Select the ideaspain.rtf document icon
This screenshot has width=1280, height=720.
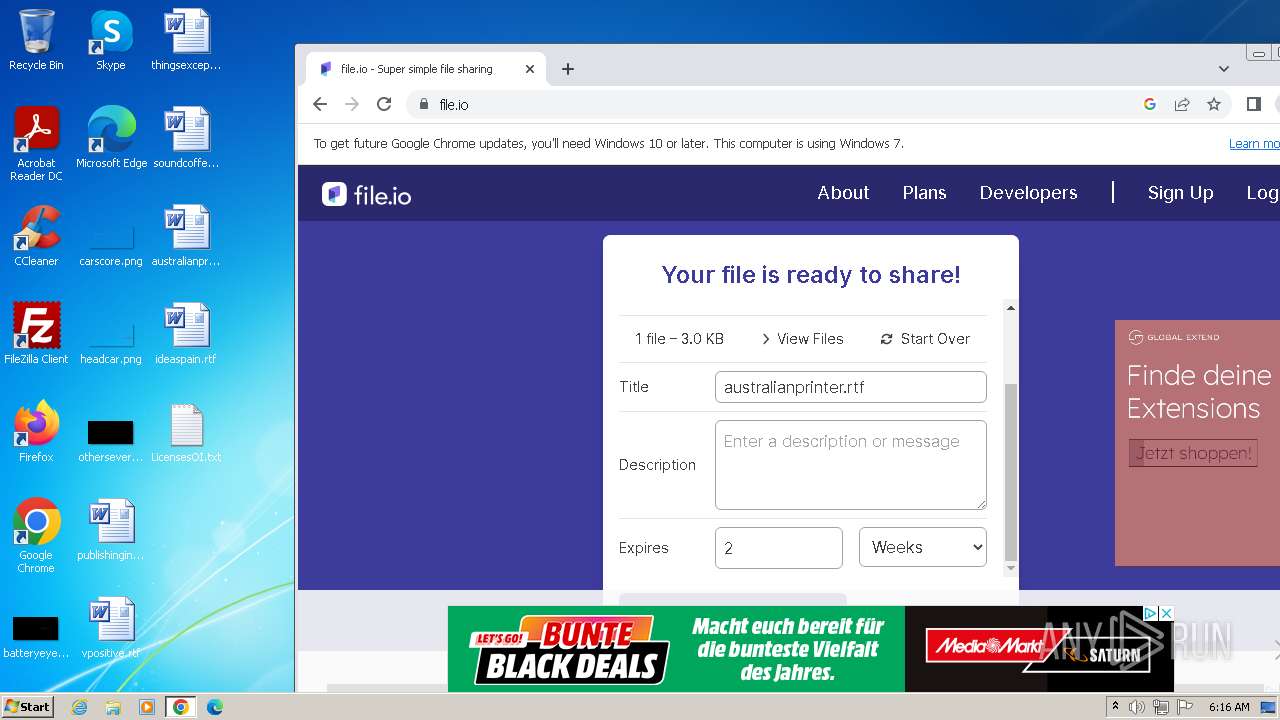pos(186,334)
